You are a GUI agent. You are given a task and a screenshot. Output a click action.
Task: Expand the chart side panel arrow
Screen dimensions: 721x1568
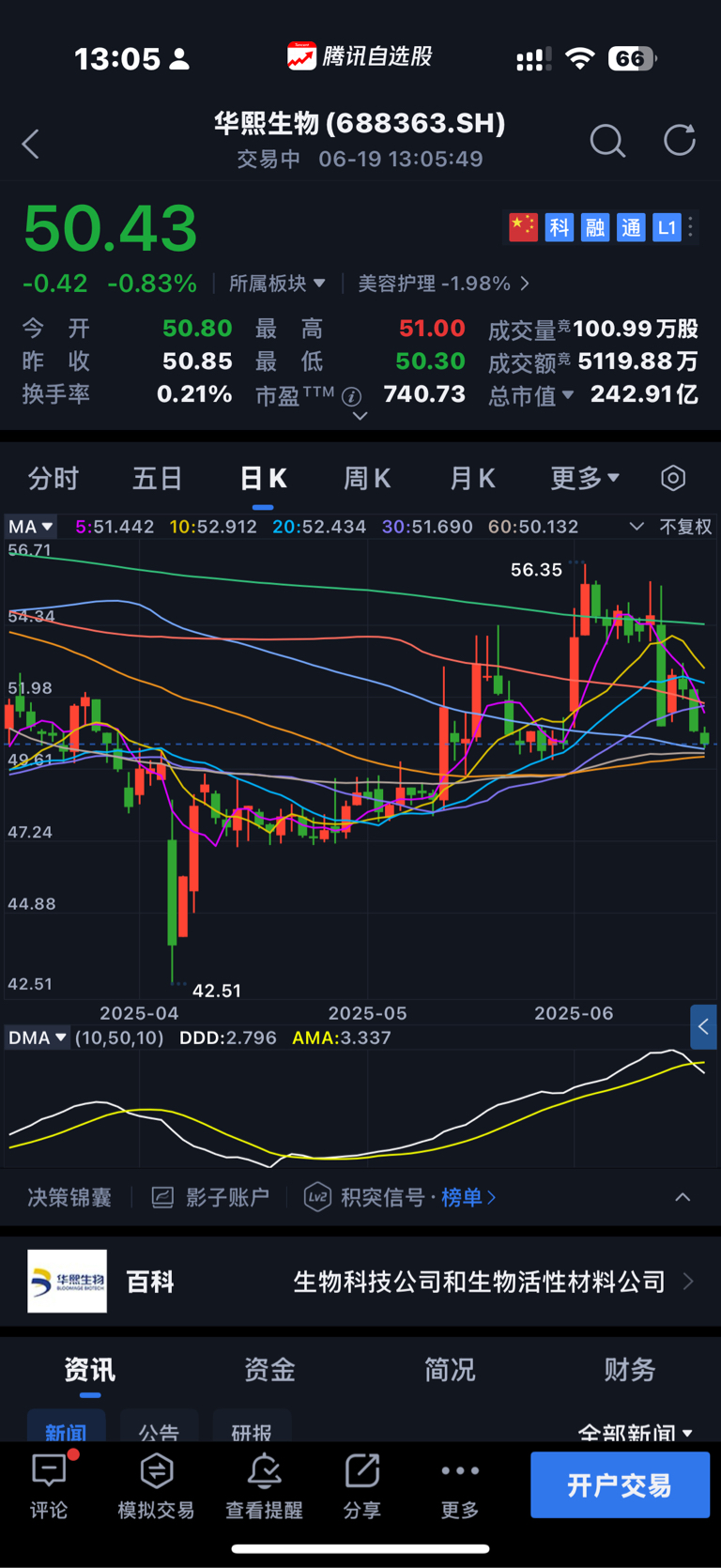(704, 1026)
